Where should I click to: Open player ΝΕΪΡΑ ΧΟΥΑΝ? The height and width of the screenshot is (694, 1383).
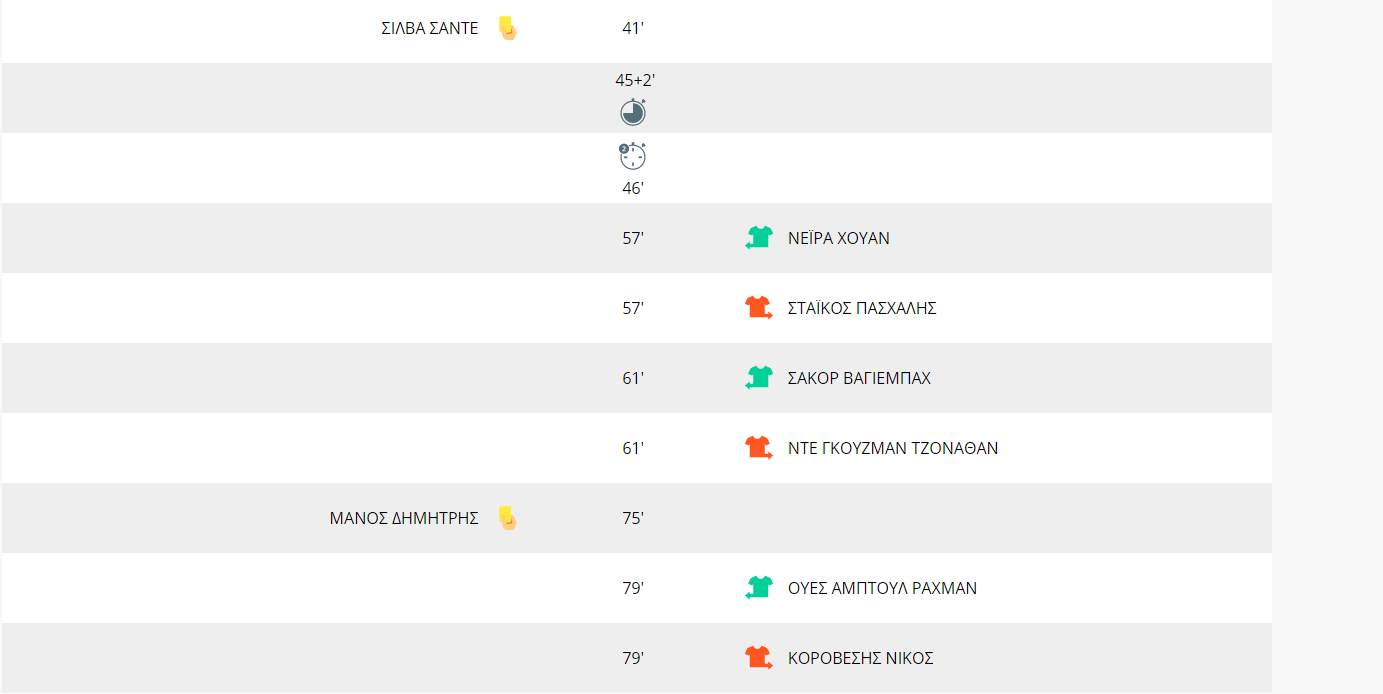click(x=839, y=239)
